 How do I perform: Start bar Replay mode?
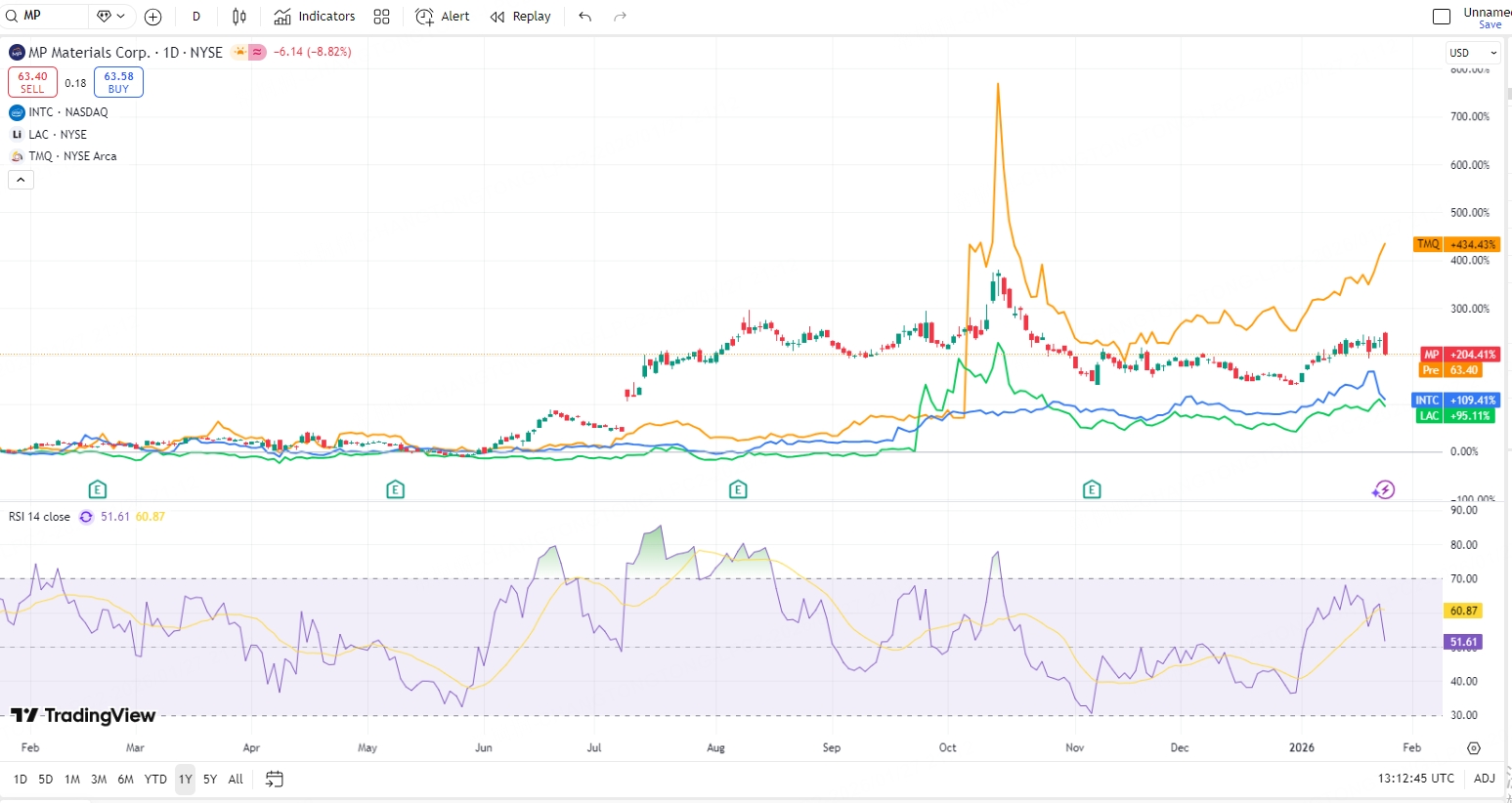(520, 17)
